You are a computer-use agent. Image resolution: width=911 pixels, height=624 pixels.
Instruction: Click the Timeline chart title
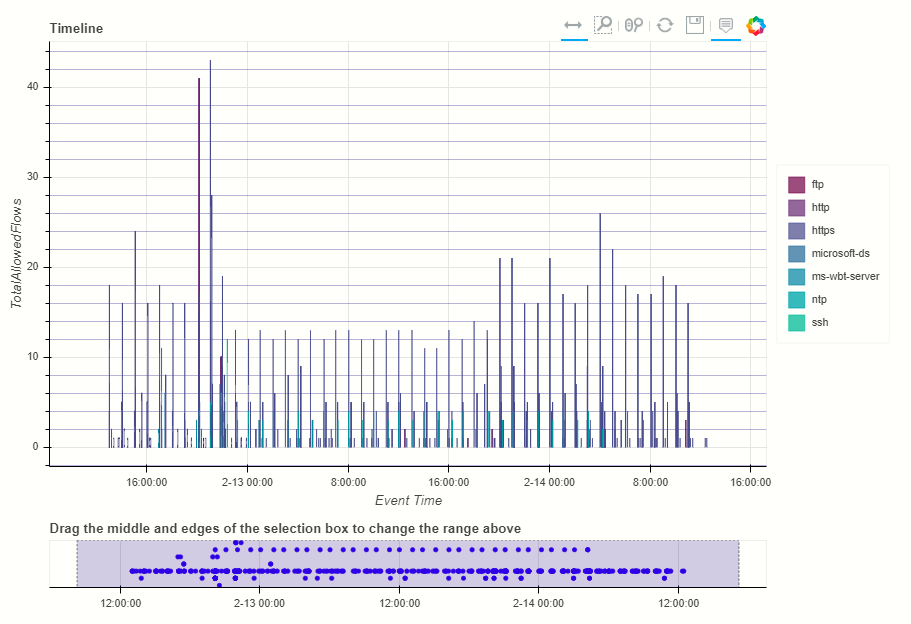[x=76, y=28]
